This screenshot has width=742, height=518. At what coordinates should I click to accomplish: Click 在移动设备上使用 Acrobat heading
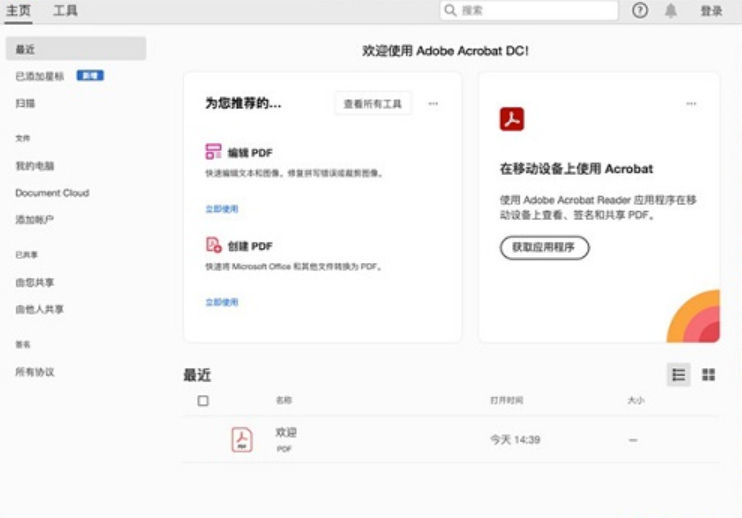576,169
